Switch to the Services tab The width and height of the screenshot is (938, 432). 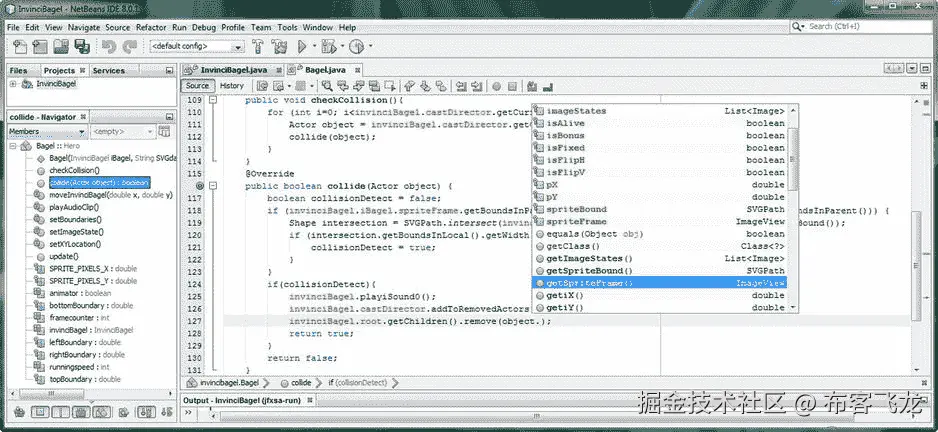(108, 71)
